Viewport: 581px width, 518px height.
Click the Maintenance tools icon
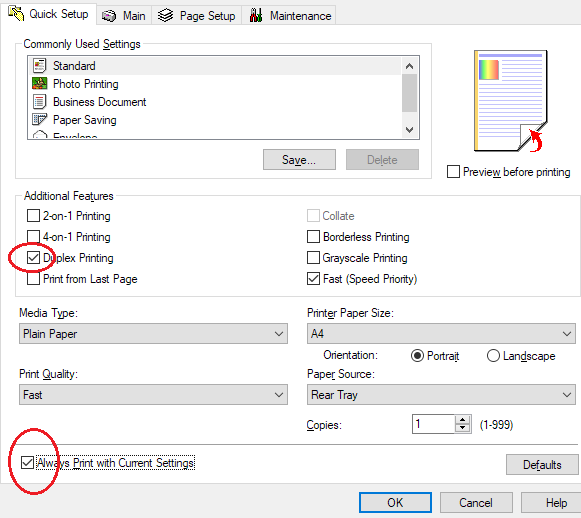(256, 15)
